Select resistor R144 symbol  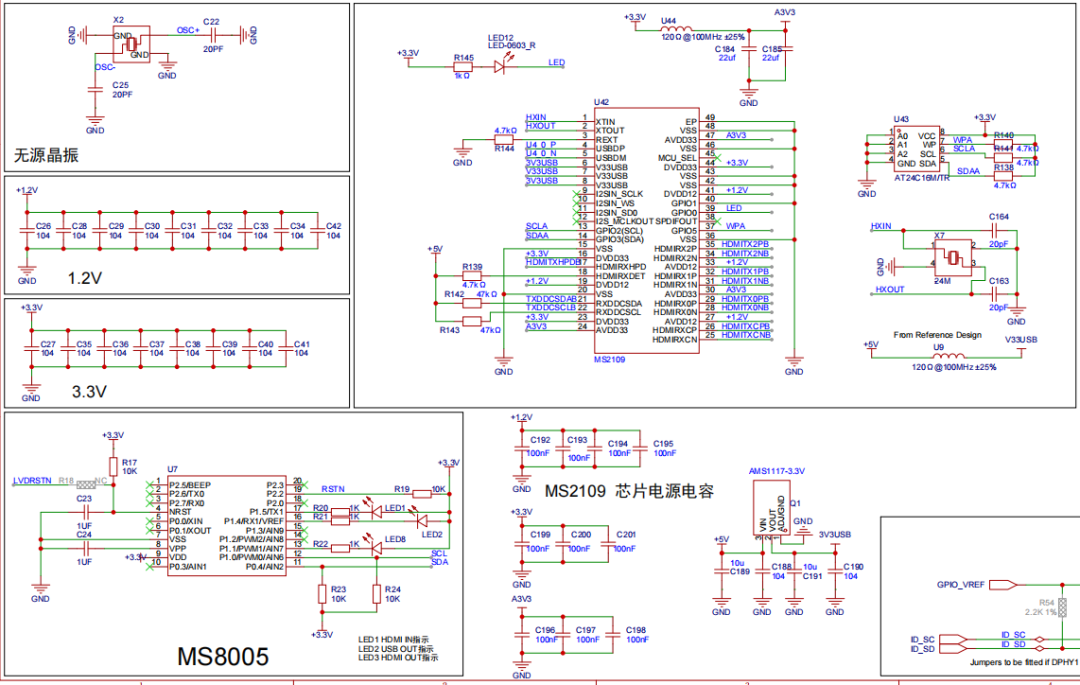click(504, 140)
